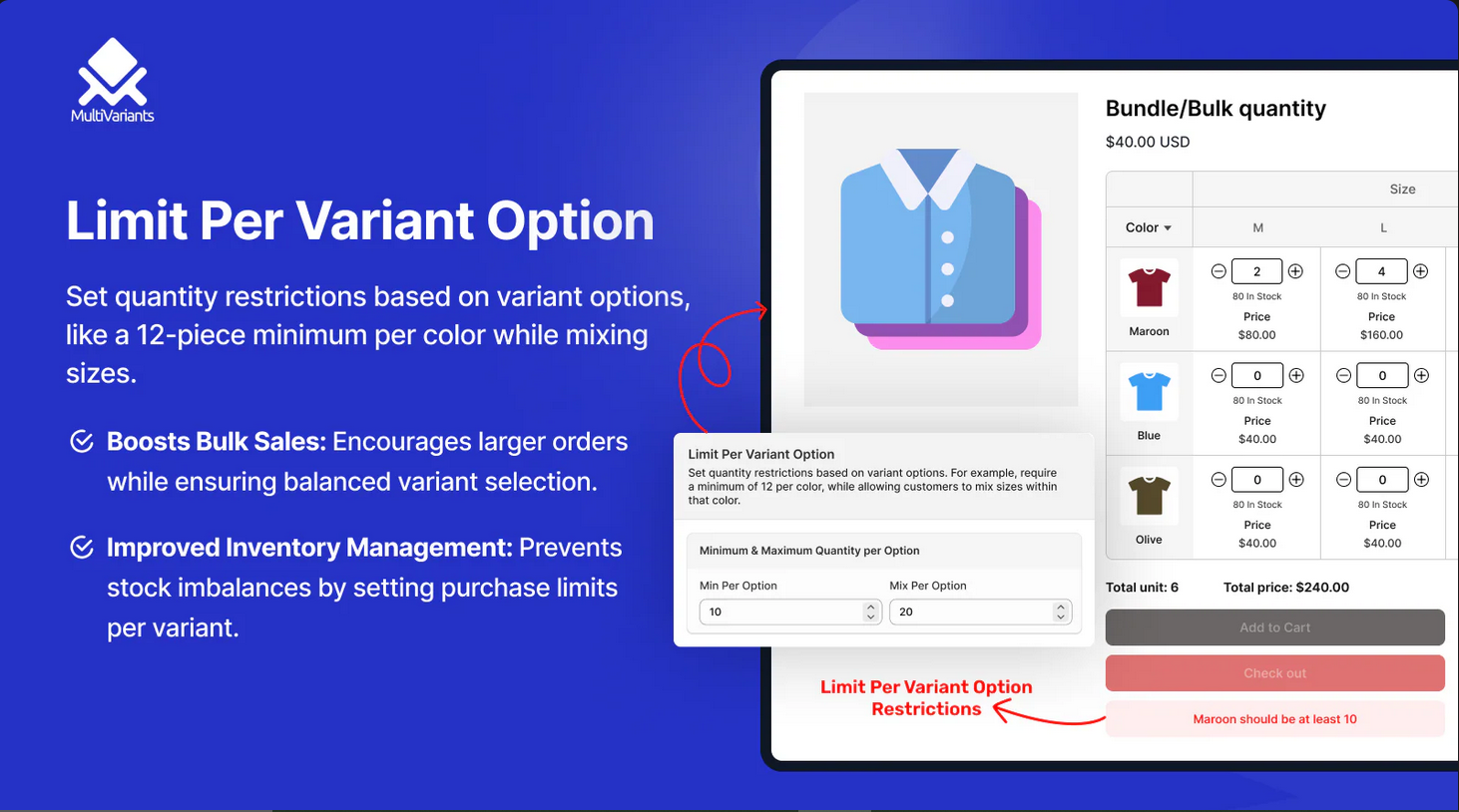Viewport: 1459px width, 812px height.
Task: Click the Size header label
Action: point(1402,189)
